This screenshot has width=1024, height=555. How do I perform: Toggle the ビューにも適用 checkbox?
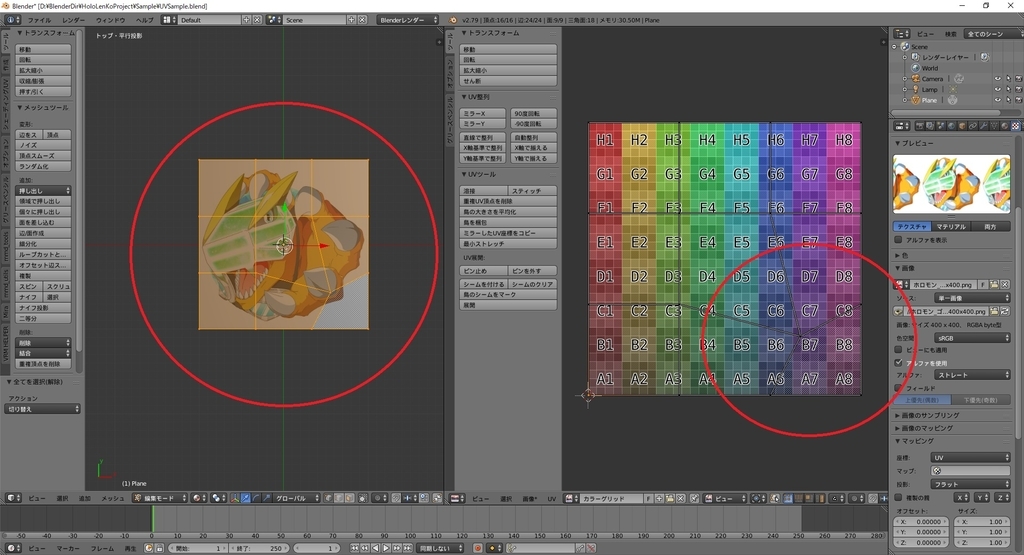coord(899,350)
